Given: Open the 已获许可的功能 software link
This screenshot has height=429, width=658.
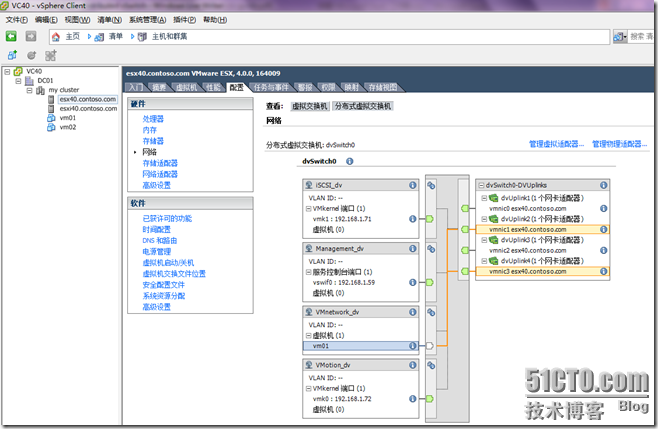Looking at the screenshot, I should (x=167, y=218).
